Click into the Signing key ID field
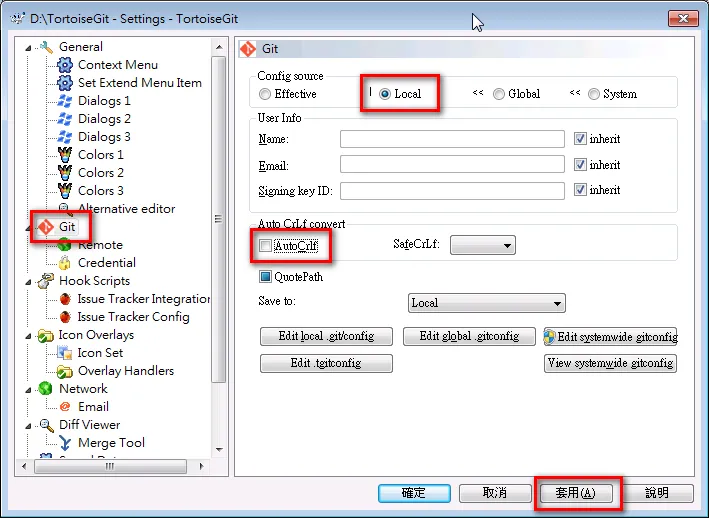The image size is (709, 518). [x=452, y=191]
